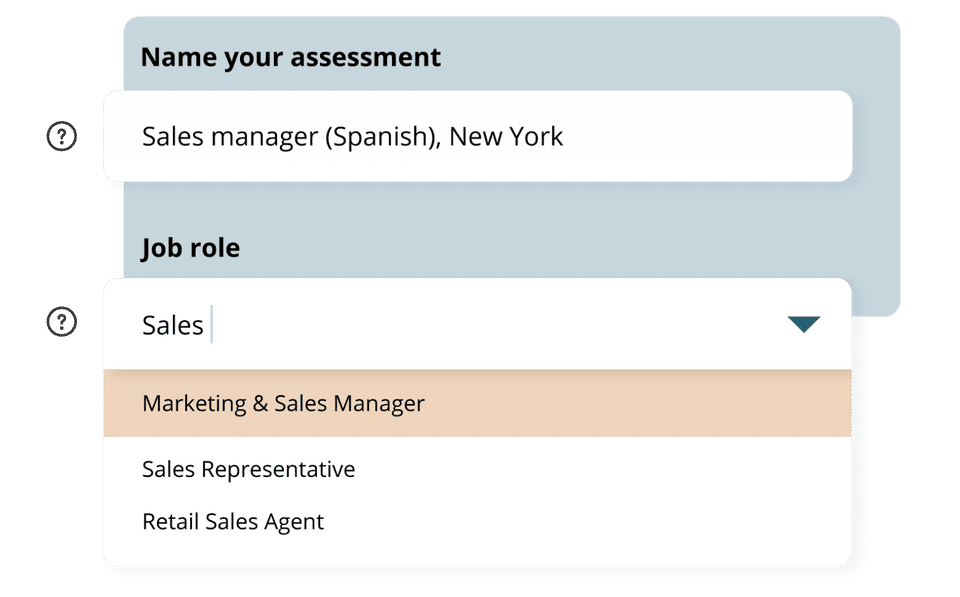Click the "Name your assessment" label
This screenshot has height=597, width=960.
tap(290, 57)
